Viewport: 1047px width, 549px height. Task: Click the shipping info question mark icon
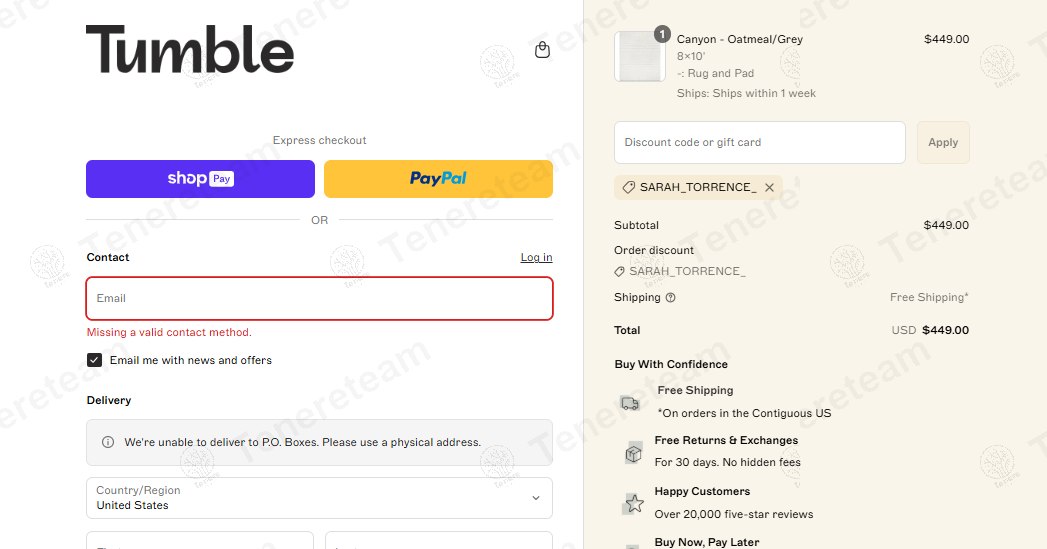click(x=670, y=297)
